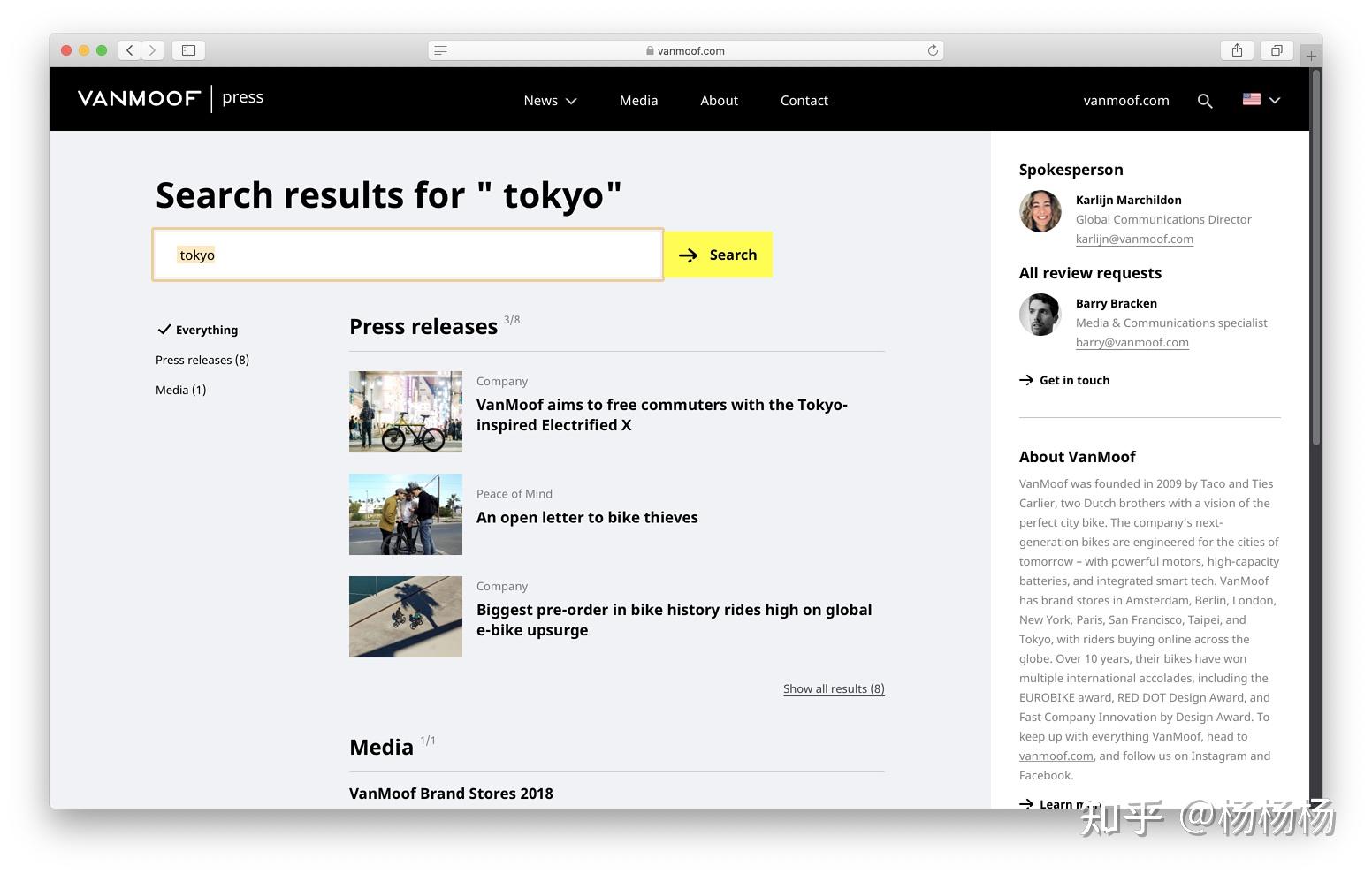Click the Barry Bracken name
Screen dimensions: 1372x874
coord(1117,303)
